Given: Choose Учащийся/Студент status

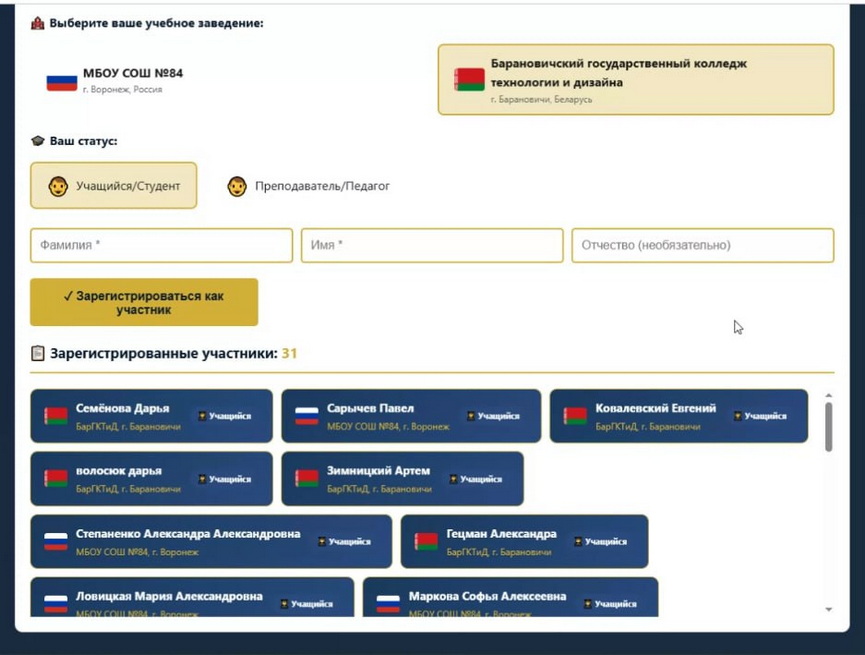Looking at the screenshot, I should (x=113, y=186).
